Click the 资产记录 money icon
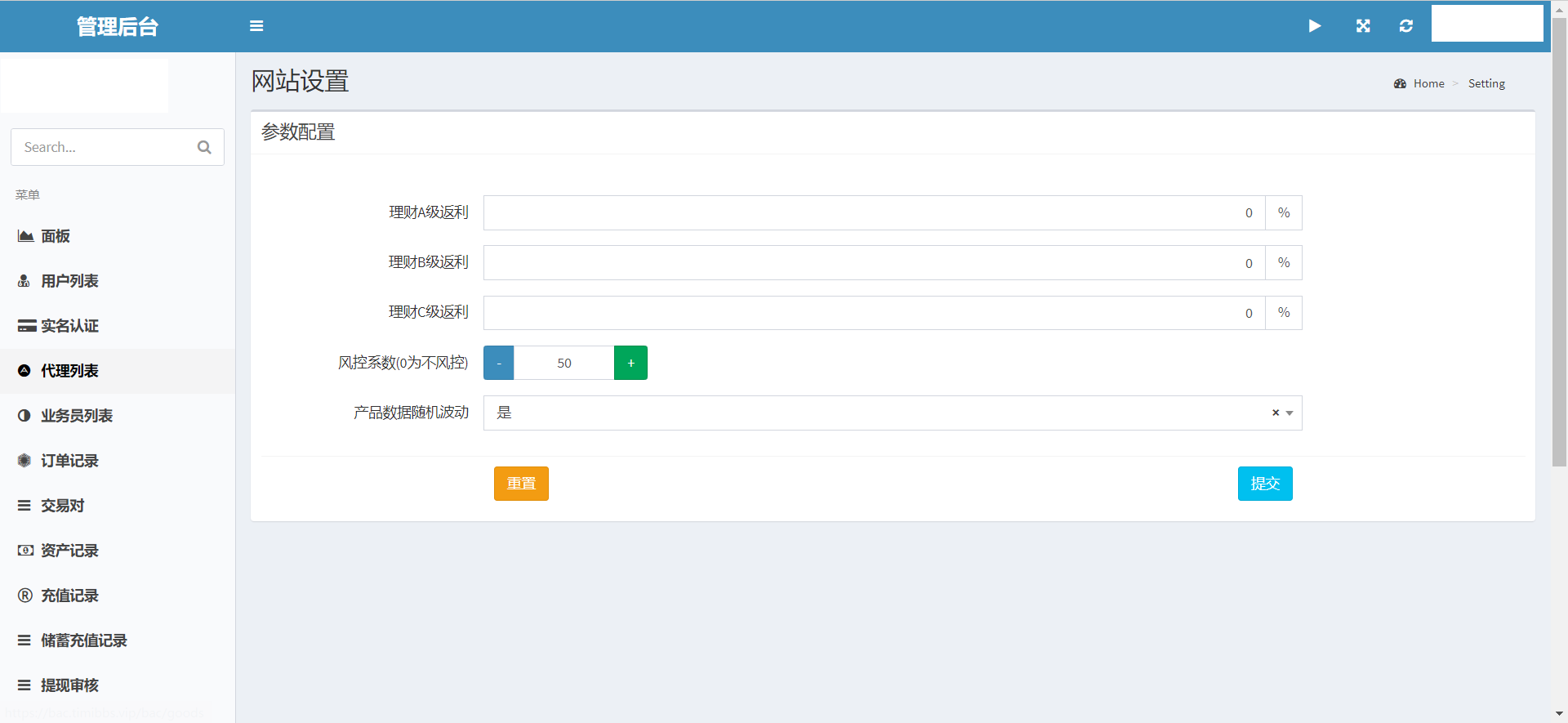Image resolution: width=1568 pixels, height=723 pixels. (x=25, y=551)
